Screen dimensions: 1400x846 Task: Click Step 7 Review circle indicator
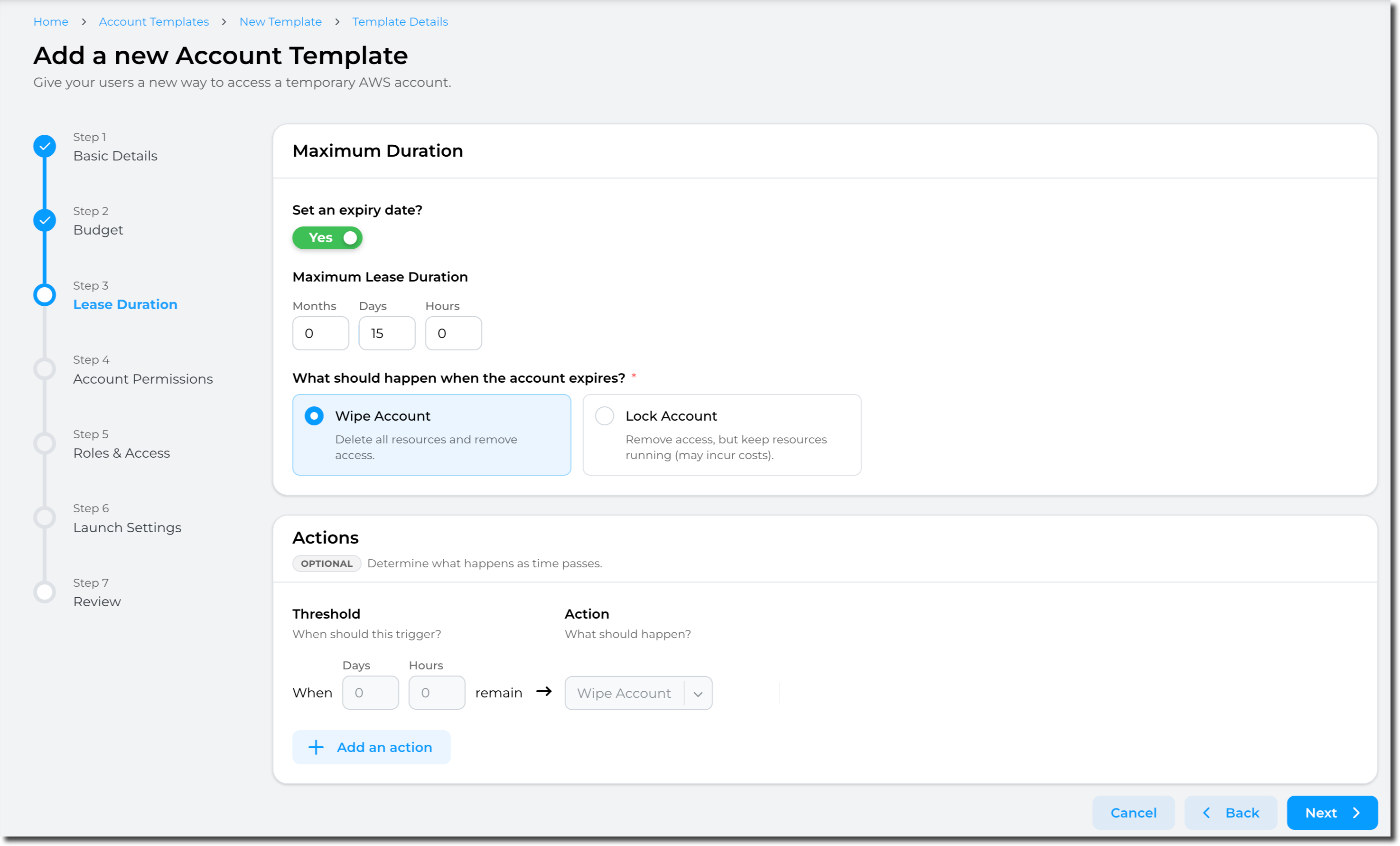(44, 592)
